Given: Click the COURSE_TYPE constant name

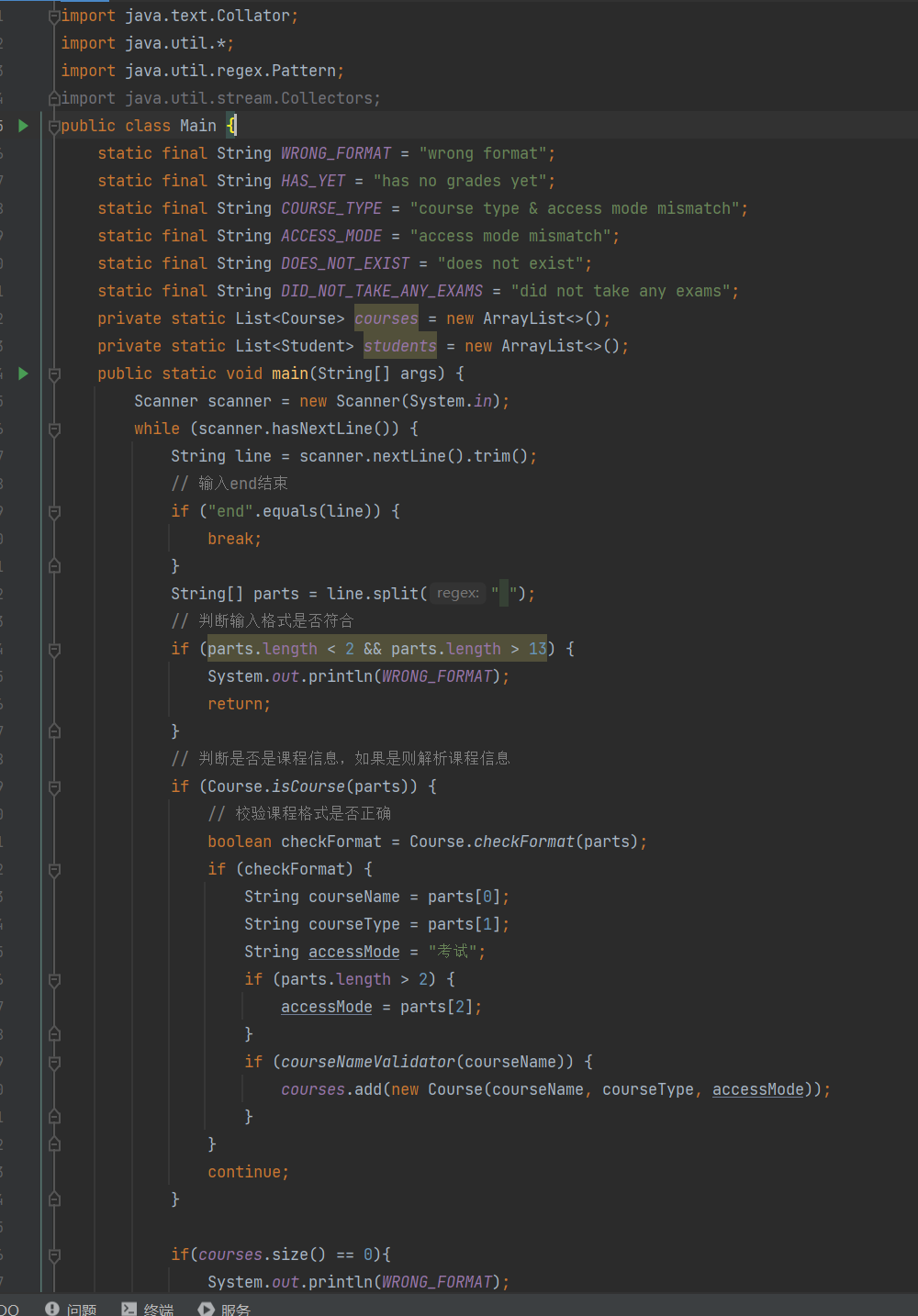Looking at the screenshot, I should pos(331,208).
